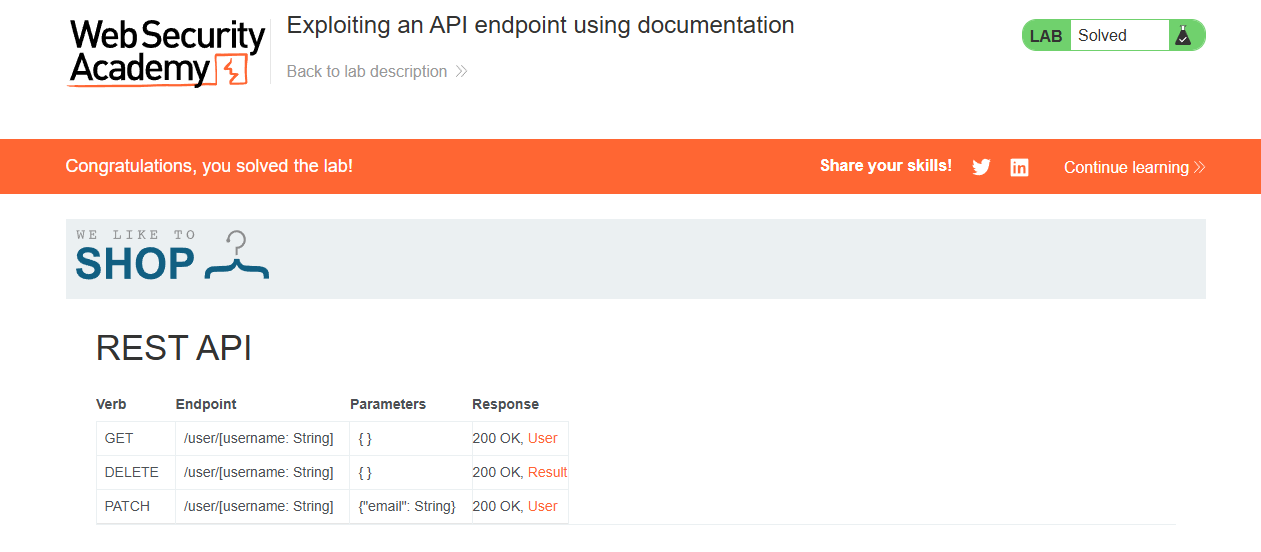
Task: Open User response link in PATCH row
Action: point(542,506)
